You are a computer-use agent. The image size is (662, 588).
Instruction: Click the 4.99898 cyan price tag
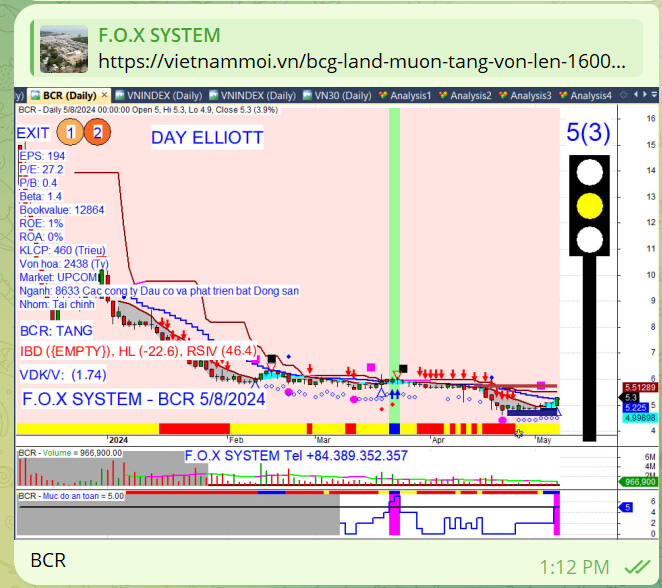pos(640,418)
